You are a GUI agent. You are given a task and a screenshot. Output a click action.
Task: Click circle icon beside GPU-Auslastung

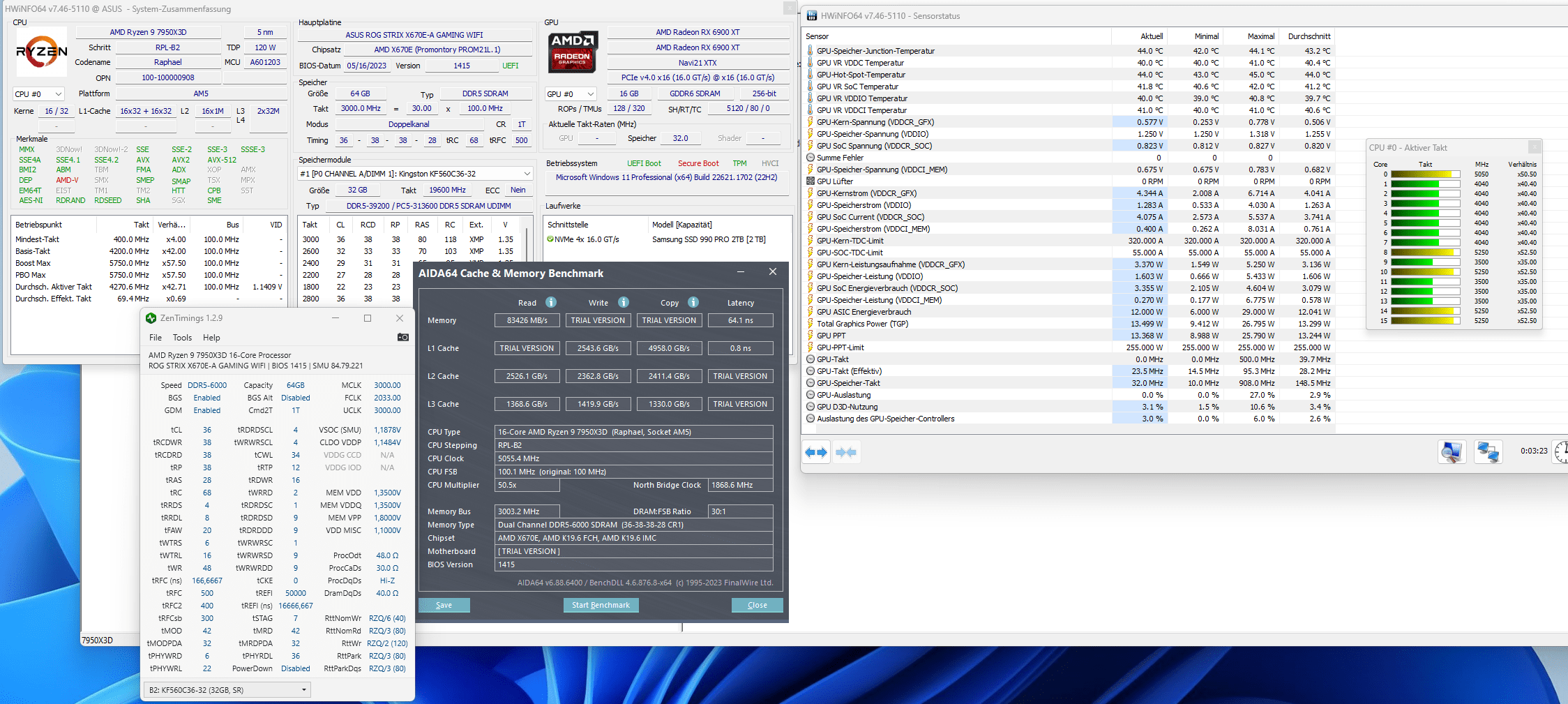[x=810, y=395]
